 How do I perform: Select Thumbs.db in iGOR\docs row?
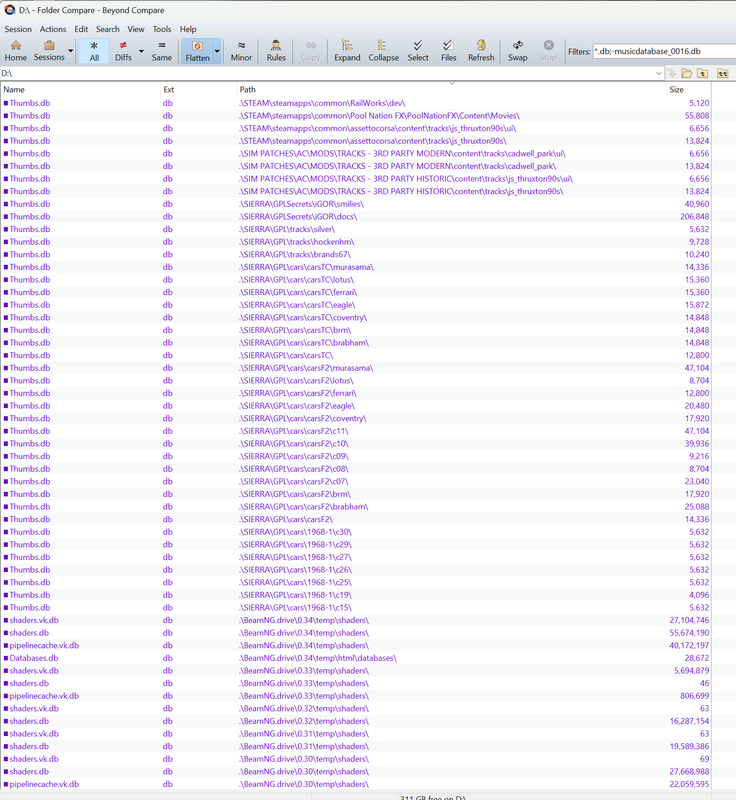pos(30,216)
